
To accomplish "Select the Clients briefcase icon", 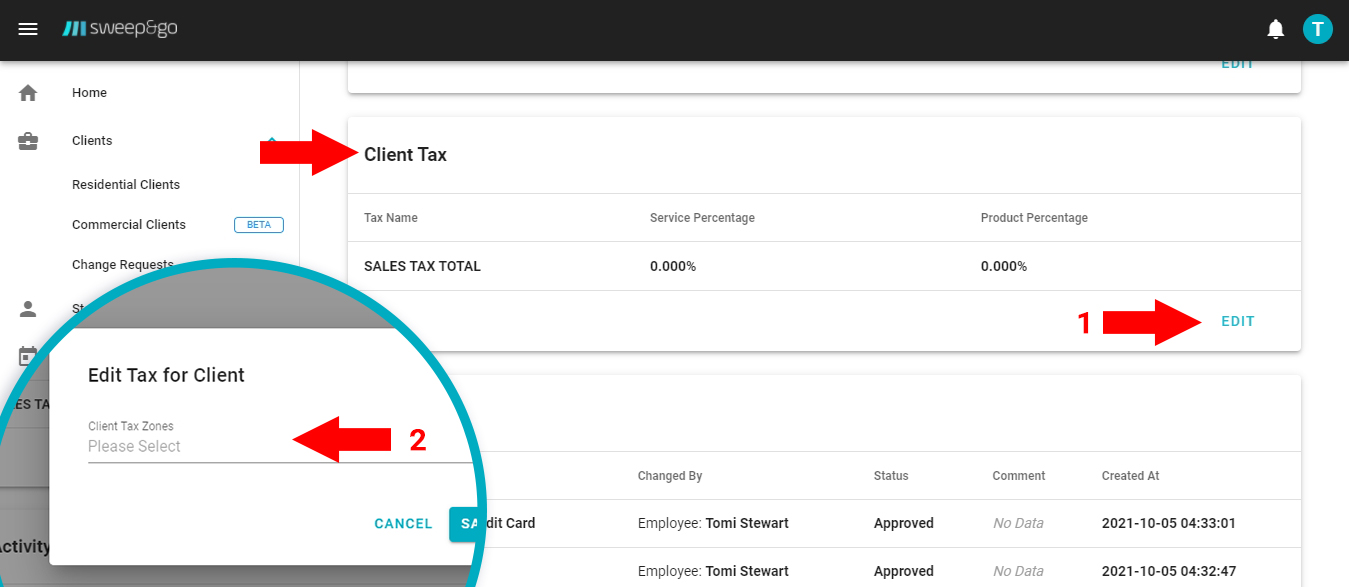I will point(27,140).
